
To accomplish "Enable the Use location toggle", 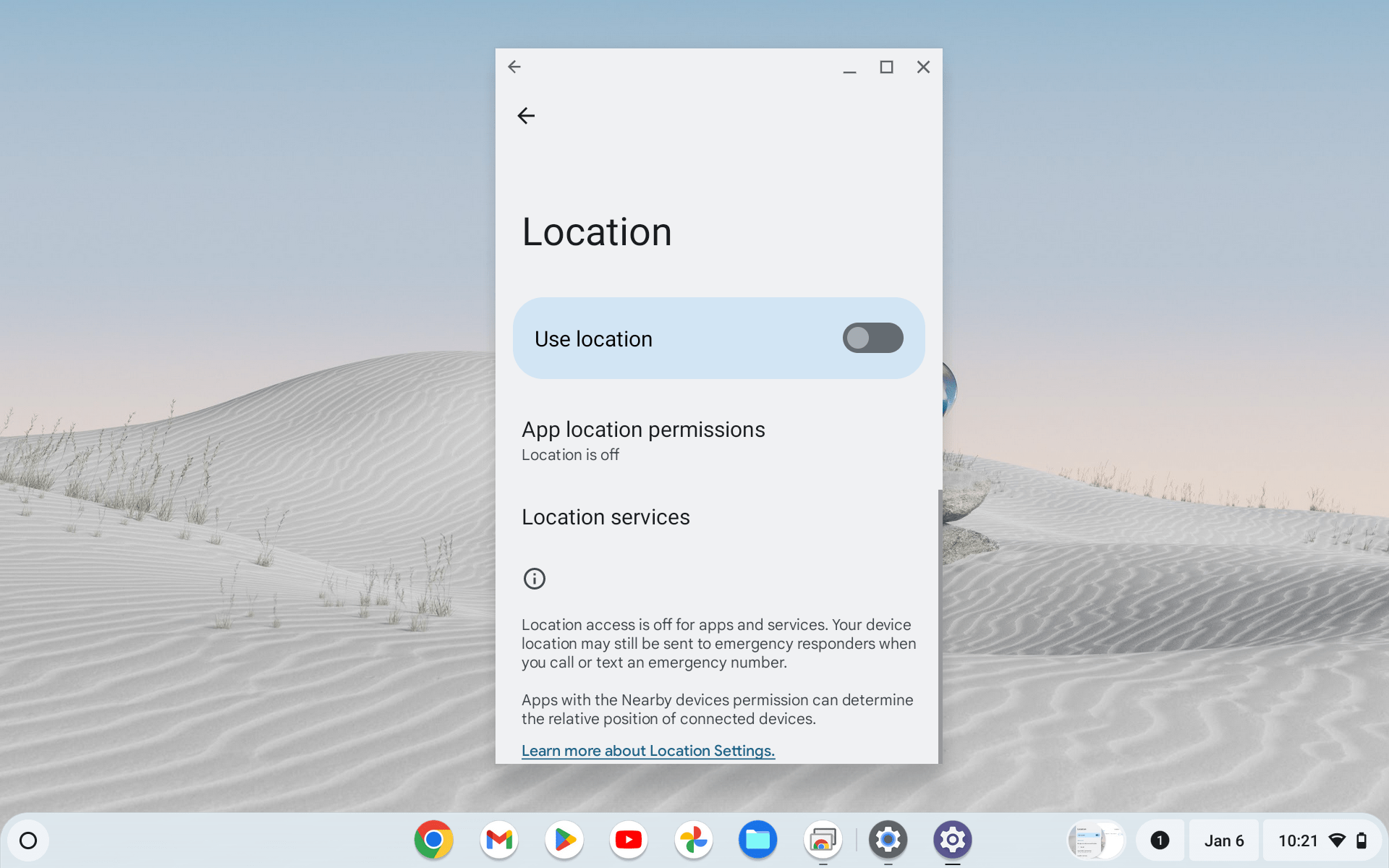I will pos(872,338).
